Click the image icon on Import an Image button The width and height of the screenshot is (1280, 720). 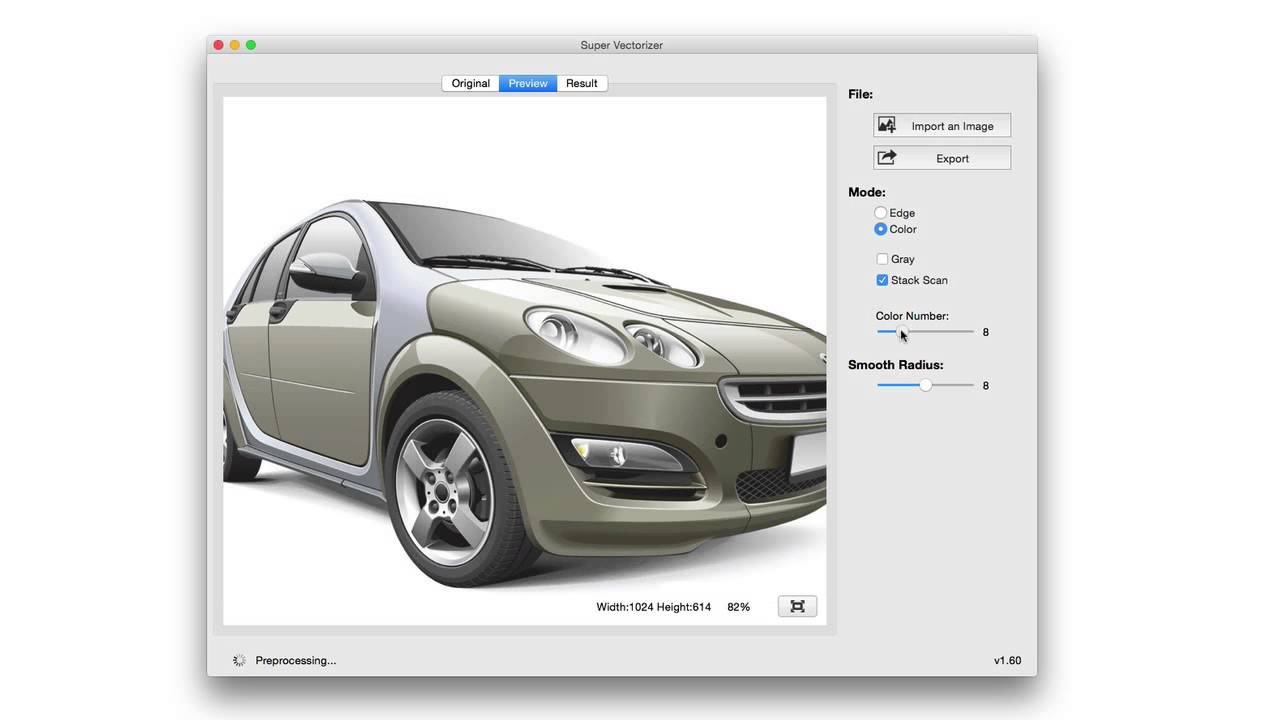click(x=886, y=124)
